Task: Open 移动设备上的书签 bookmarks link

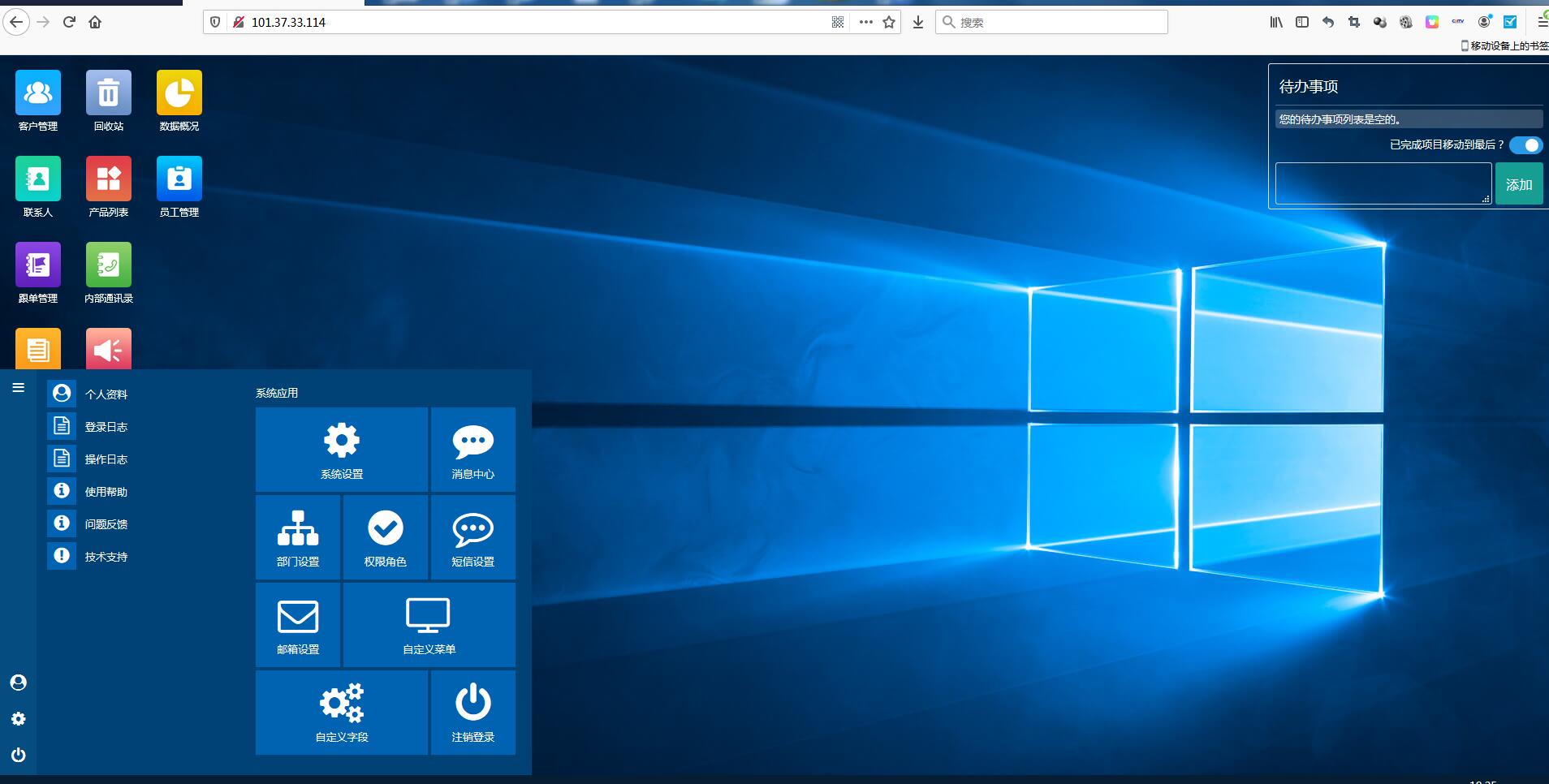Action: tap(1504, 45)
